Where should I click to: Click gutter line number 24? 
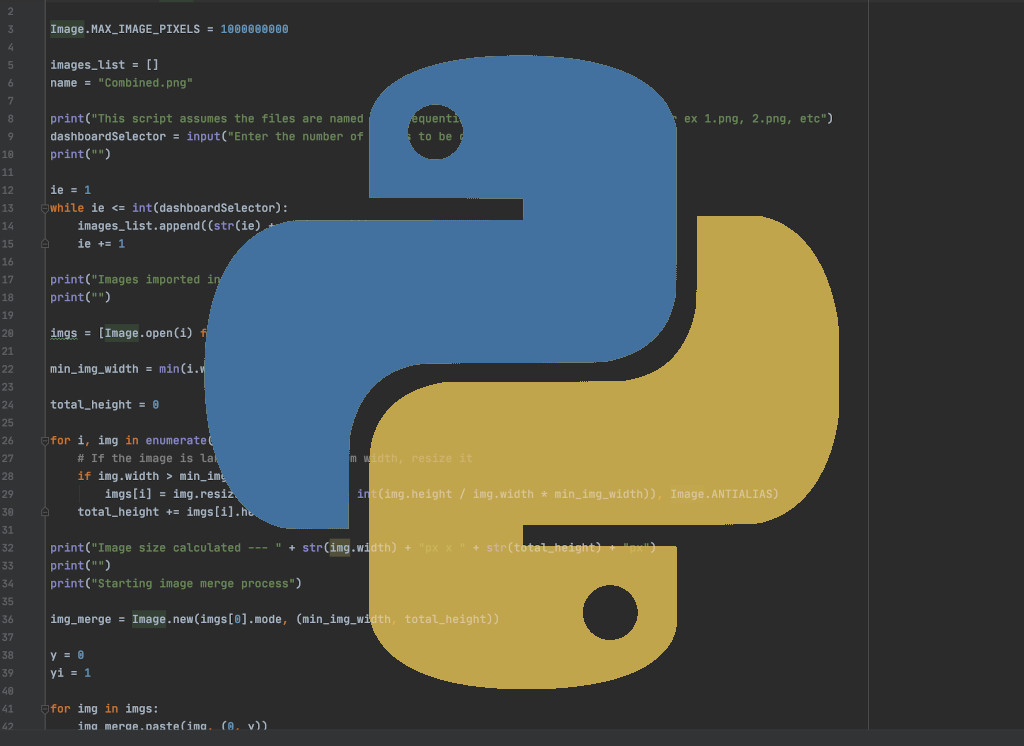8,405
